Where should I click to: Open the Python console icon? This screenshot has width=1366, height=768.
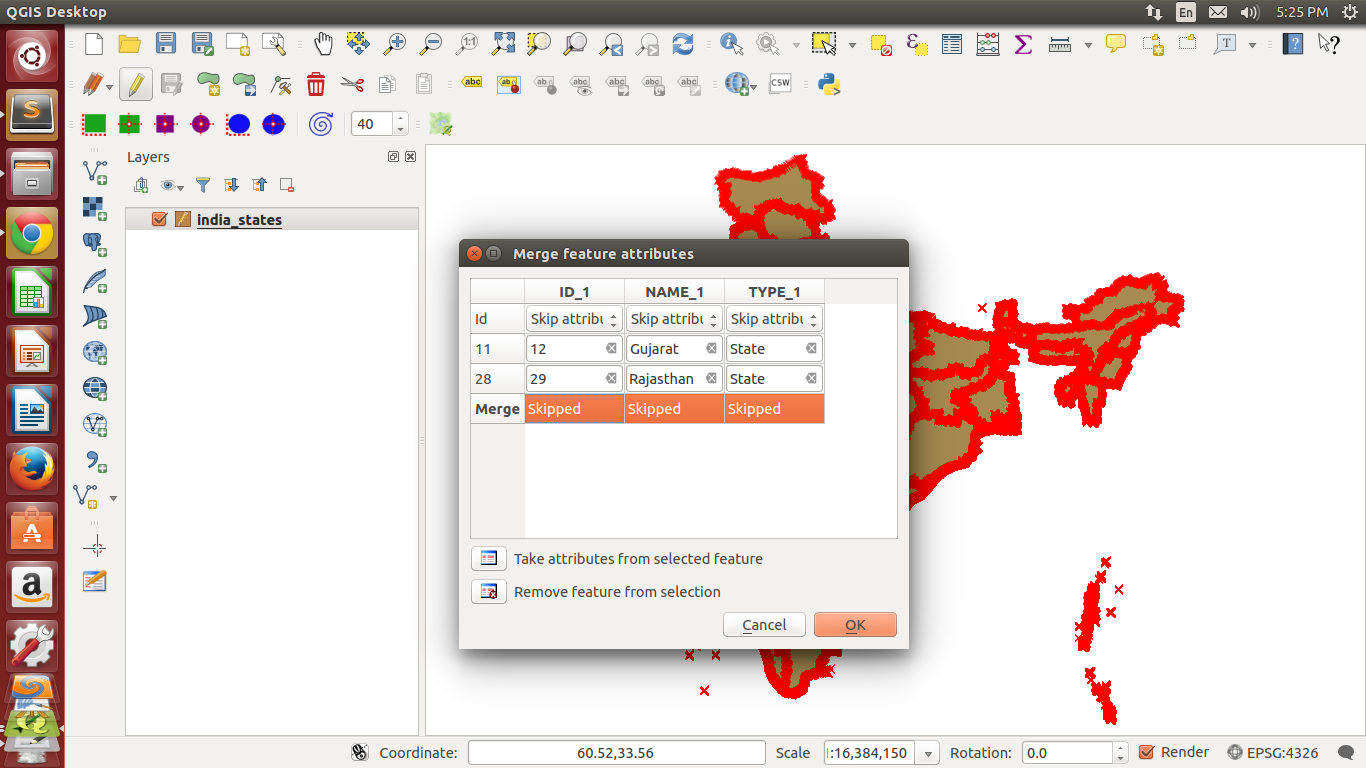pyautogui.click(x=829, y=85)
